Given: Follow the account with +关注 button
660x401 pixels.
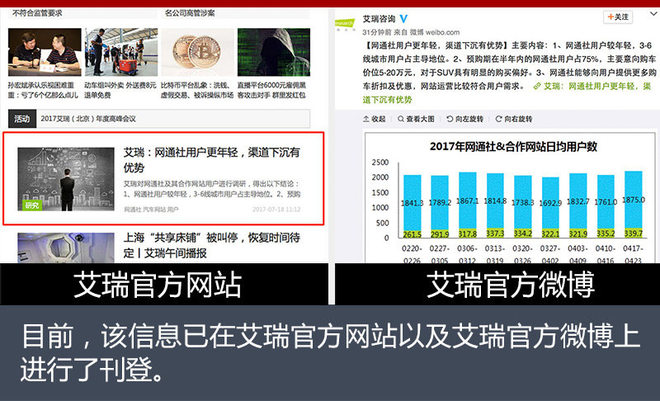Looking at the screenshot, I should pos(618,17).
